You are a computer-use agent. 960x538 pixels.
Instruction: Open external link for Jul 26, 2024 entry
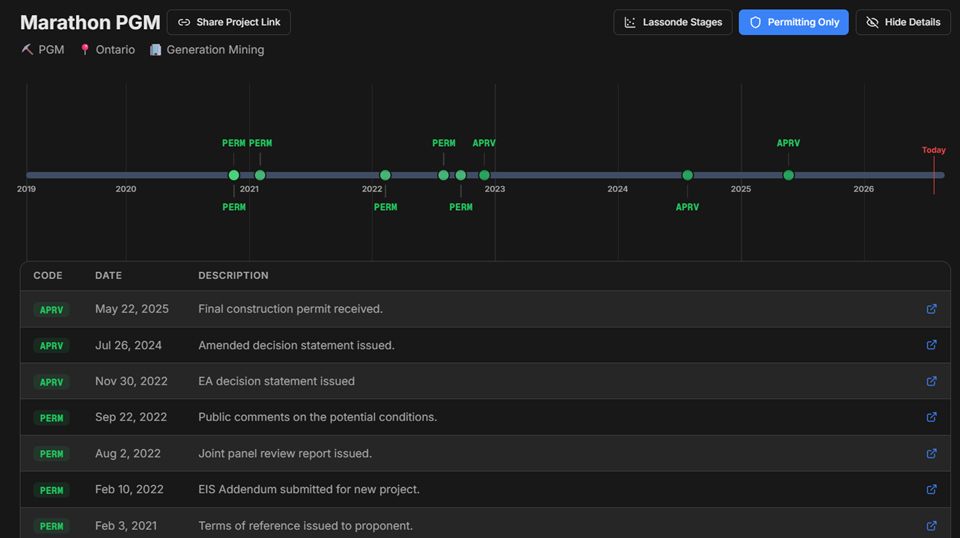tap(931, 345)
